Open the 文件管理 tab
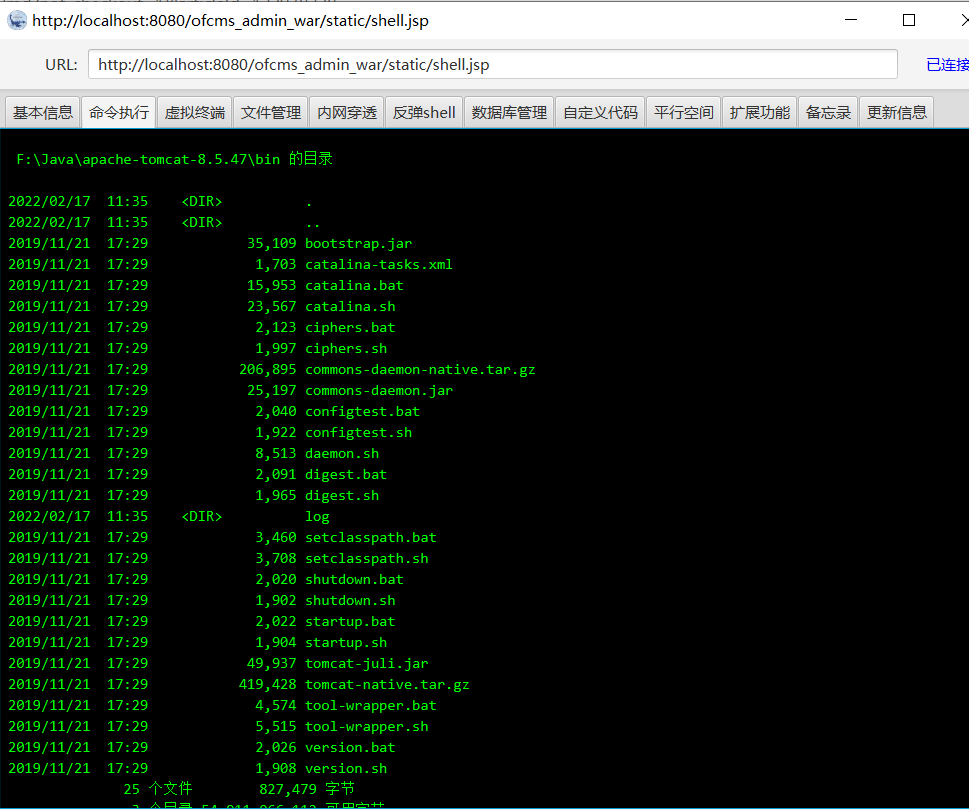This screenshot has height=810, width=969. [x=271, y=112]
